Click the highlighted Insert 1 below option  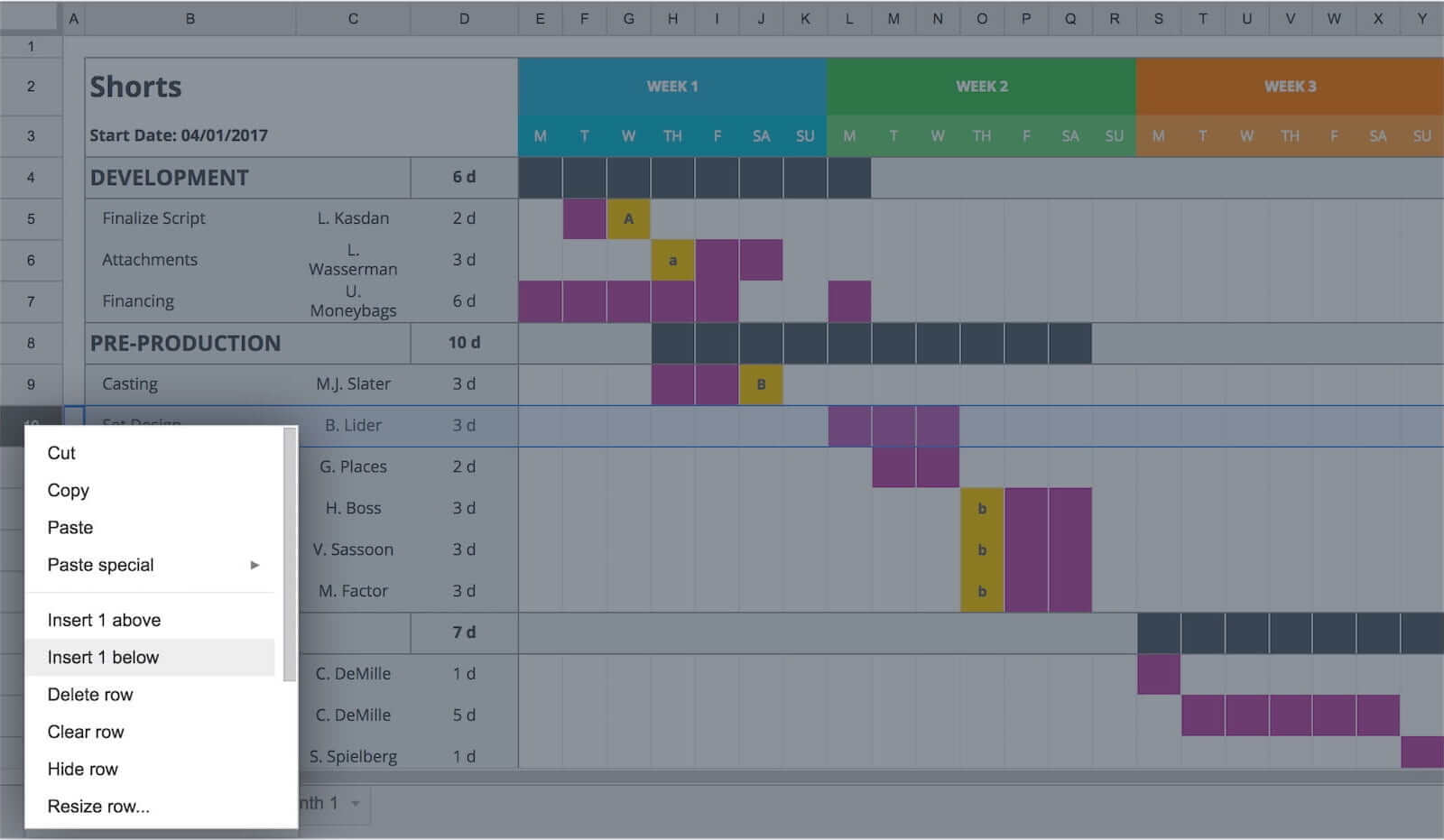tap(103, 657)
